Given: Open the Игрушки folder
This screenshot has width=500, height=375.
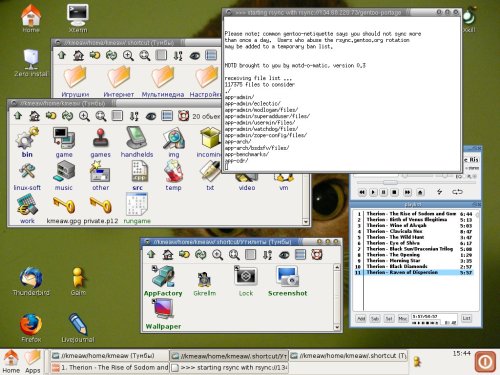Looking at the screenshot, I should (x=75, y=81).
